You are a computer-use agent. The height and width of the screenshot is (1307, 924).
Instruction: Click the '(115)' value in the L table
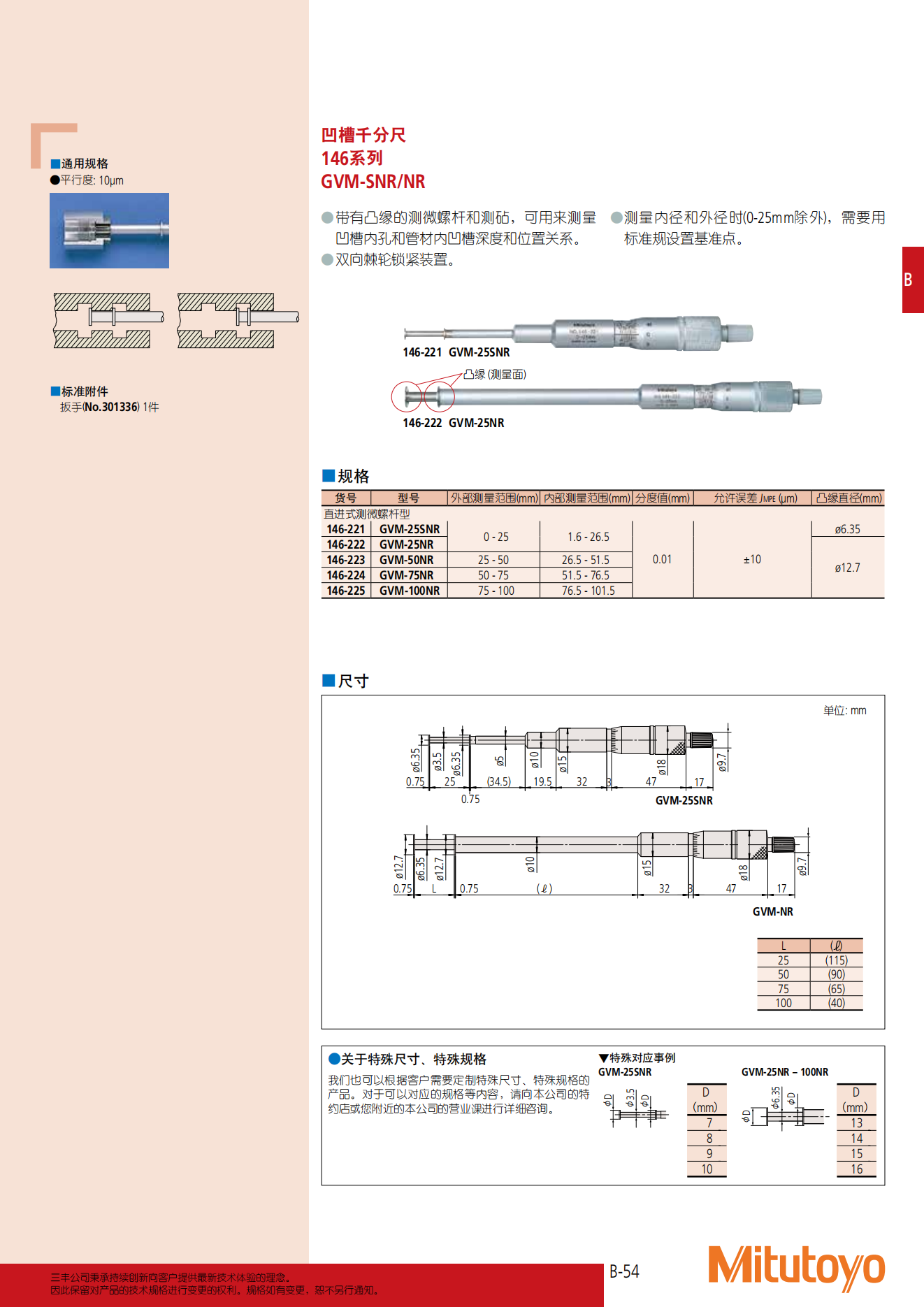[x=837, y=960]
